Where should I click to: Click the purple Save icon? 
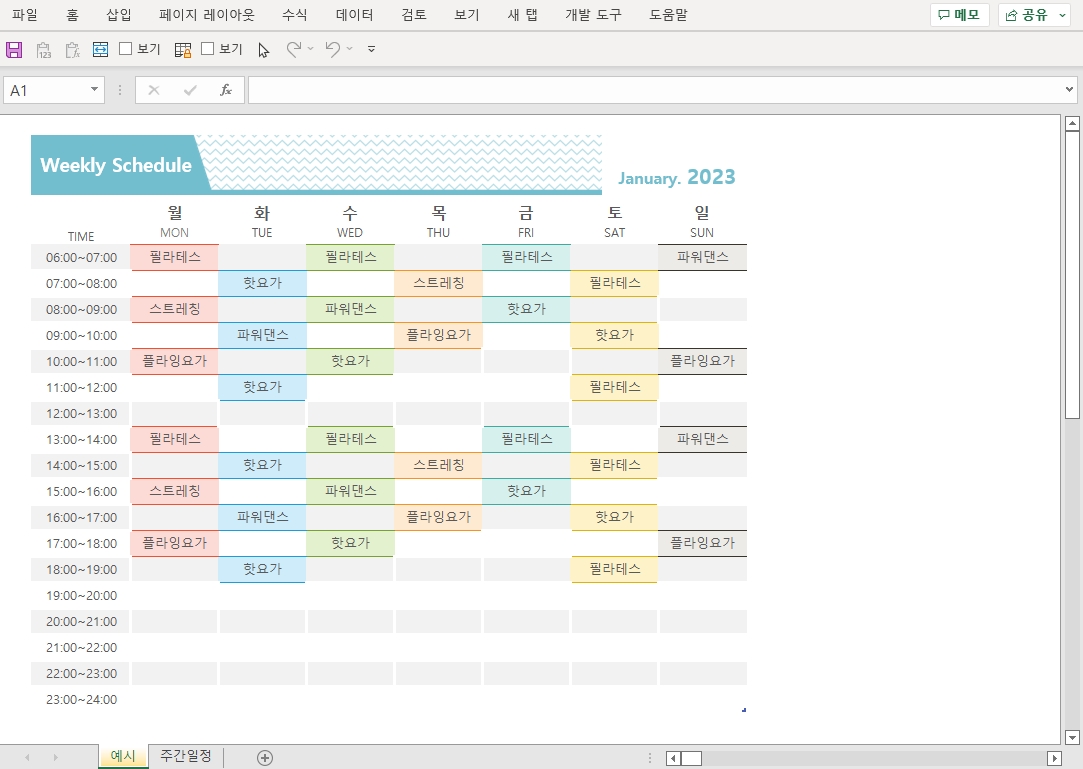[14, 50]
